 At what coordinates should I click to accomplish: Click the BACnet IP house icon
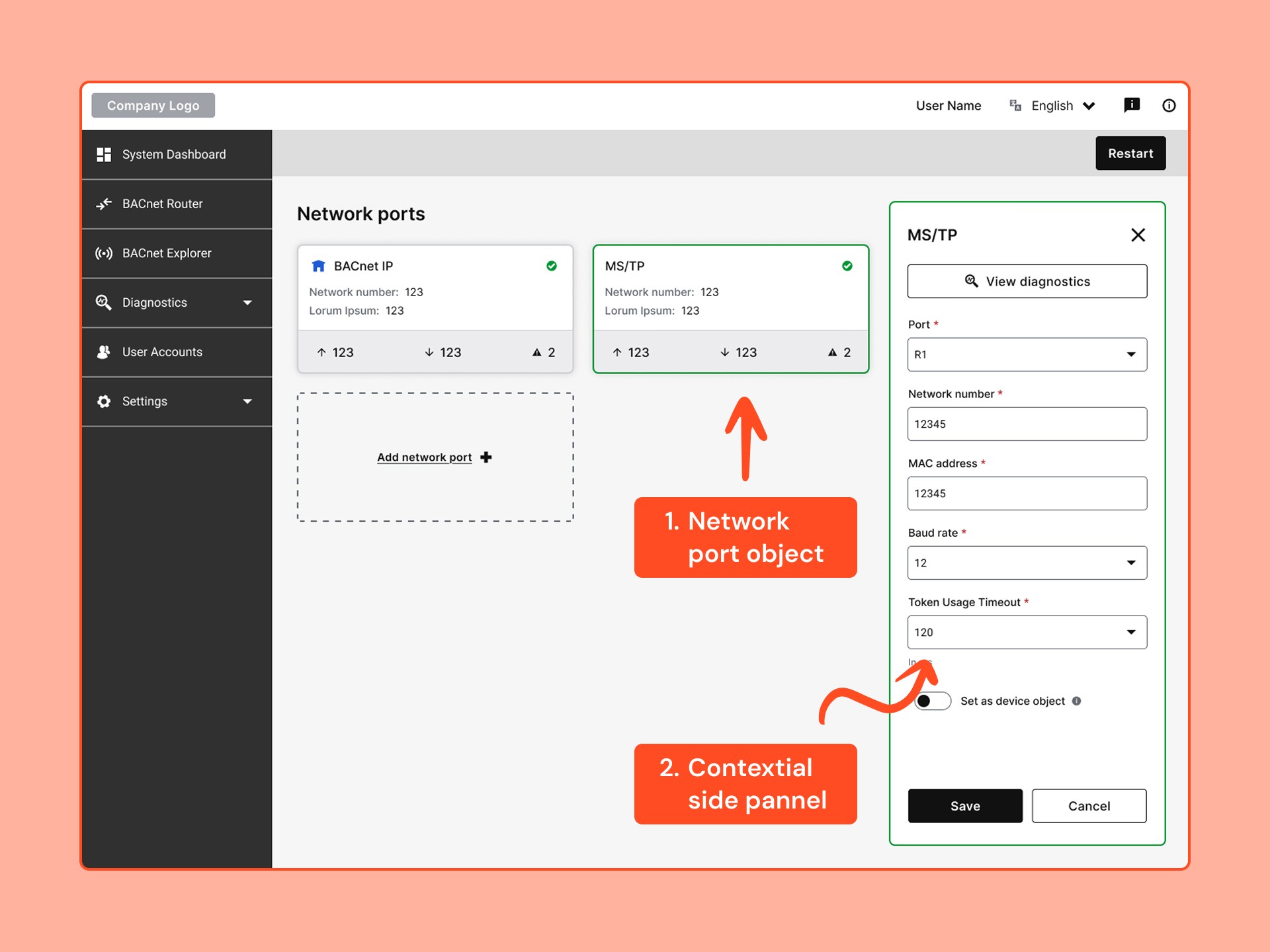318,266
